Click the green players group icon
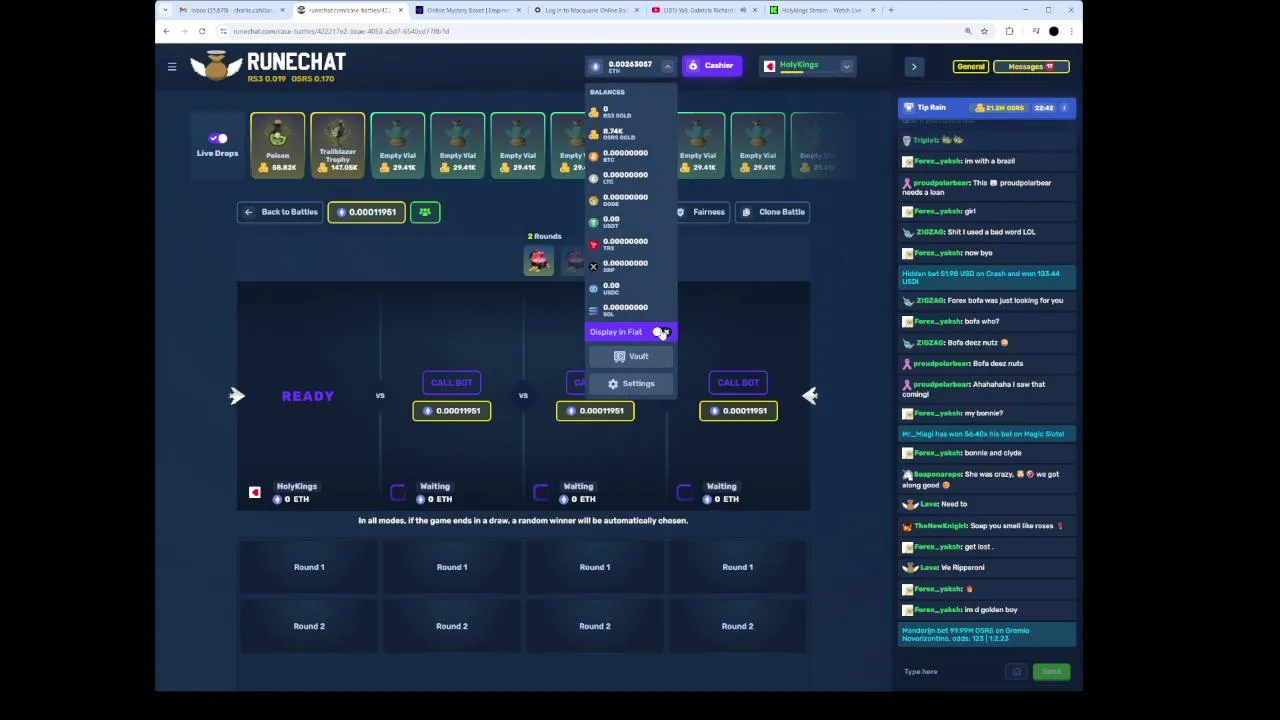This screenshot has width=1280, height=720. (425, 212)
